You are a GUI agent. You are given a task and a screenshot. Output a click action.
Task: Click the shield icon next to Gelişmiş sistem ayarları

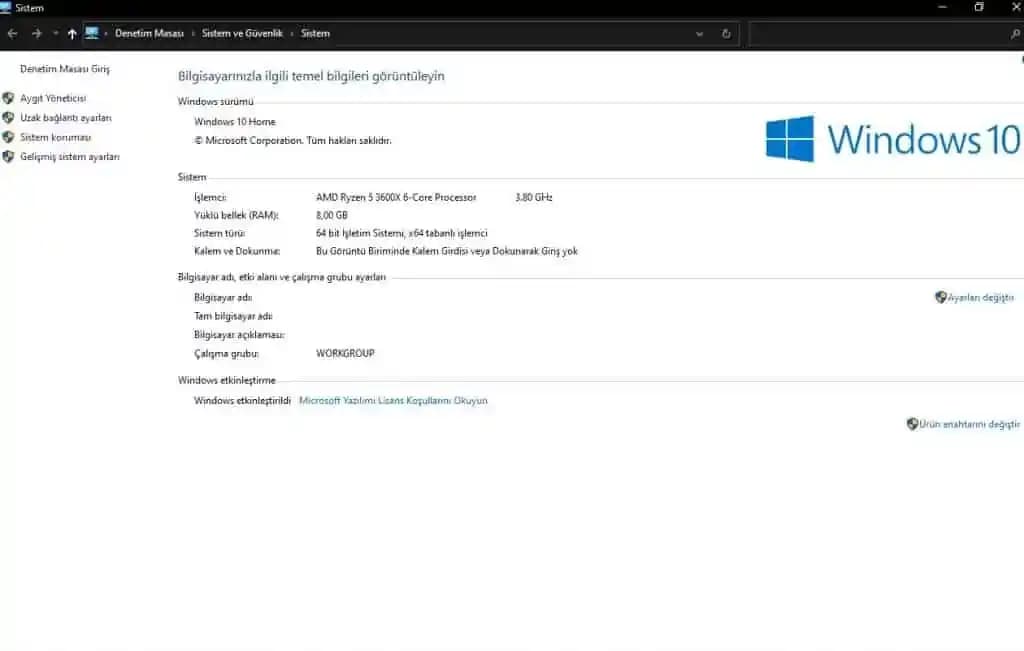click(10, 156)
